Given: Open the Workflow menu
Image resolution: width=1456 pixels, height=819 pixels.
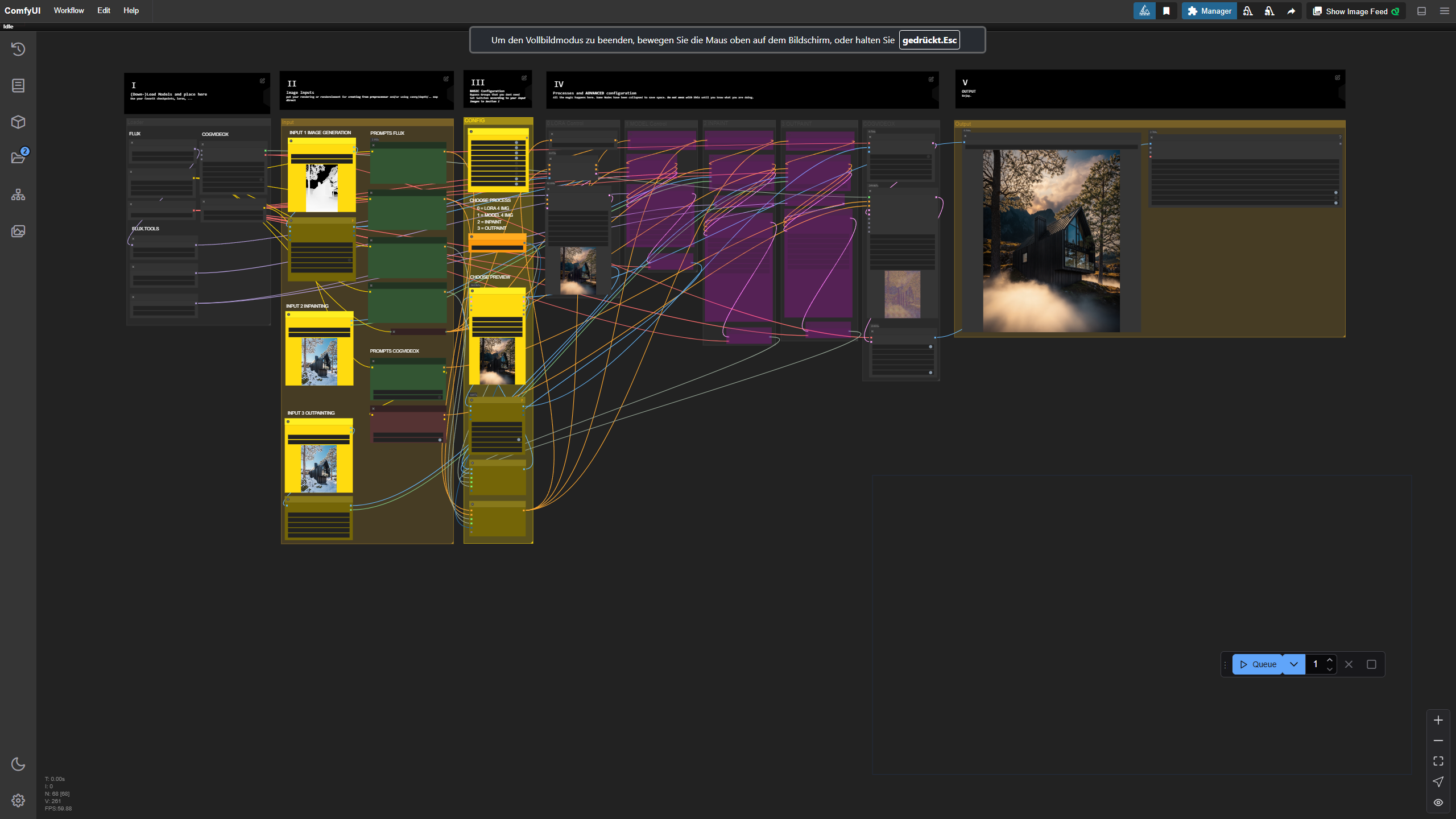Looking at the screenshot, I should 69,10.
